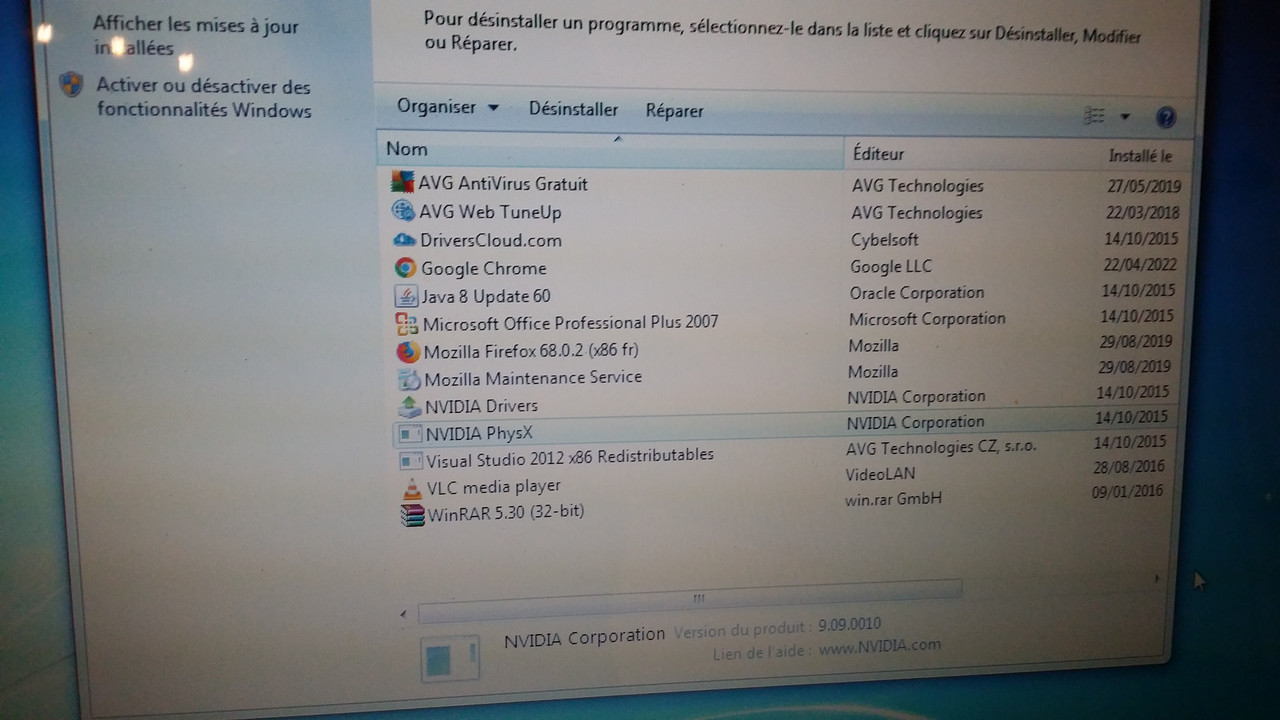The image size is (1280, 720).
Task: Click the VLC media player cone icon
Action: click(412, 489)
